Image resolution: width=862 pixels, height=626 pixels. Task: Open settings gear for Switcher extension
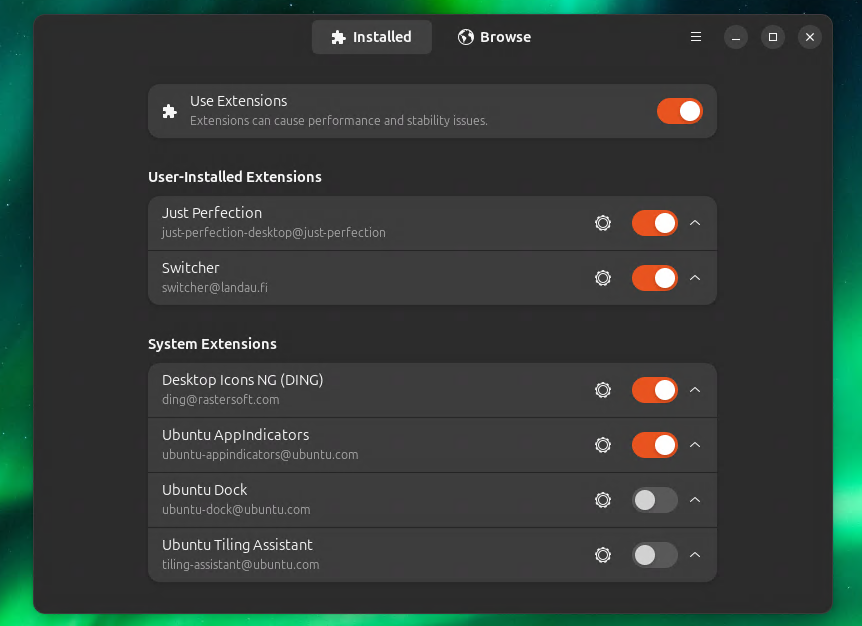pos(603,278)
